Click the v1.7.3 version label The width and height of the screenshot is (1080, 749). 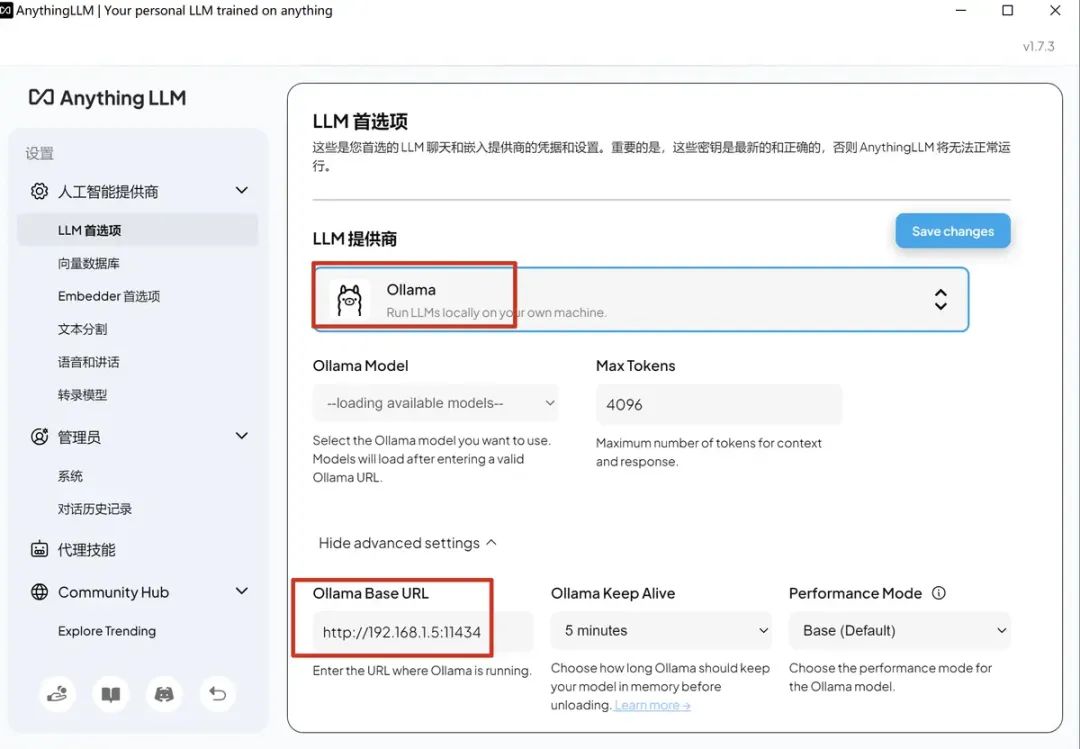(x=1039, y=46)
